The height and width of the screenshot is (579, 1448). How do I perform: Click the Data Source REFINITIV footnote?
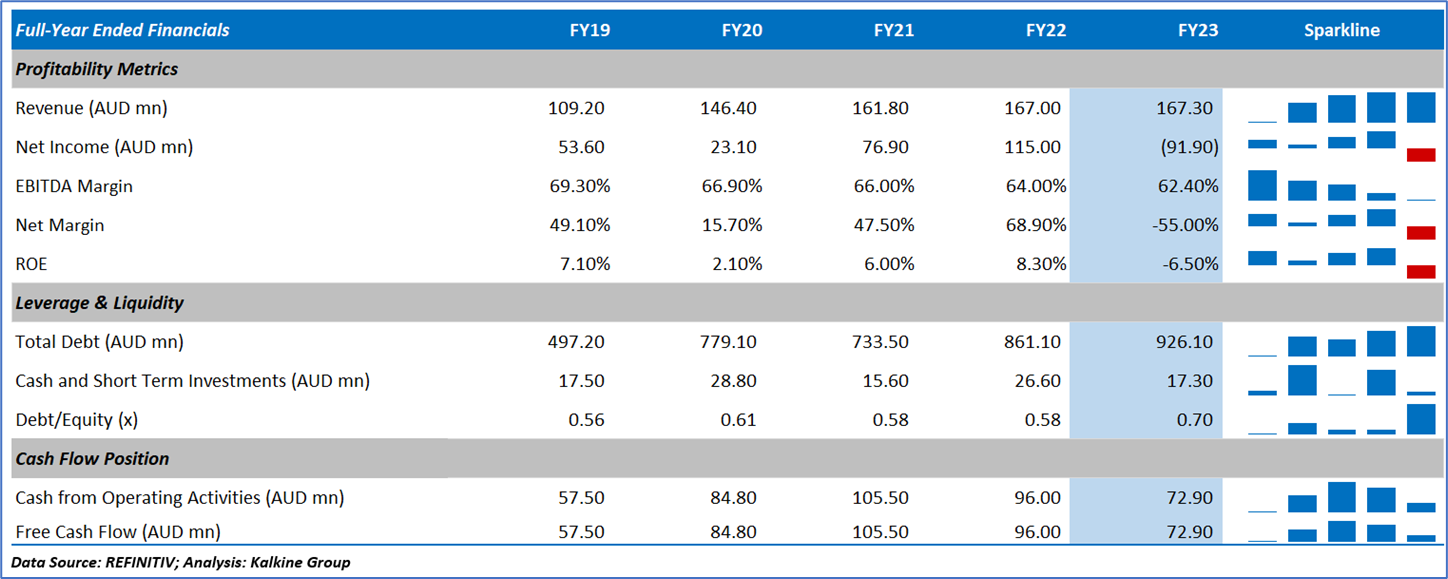point(180,562)
